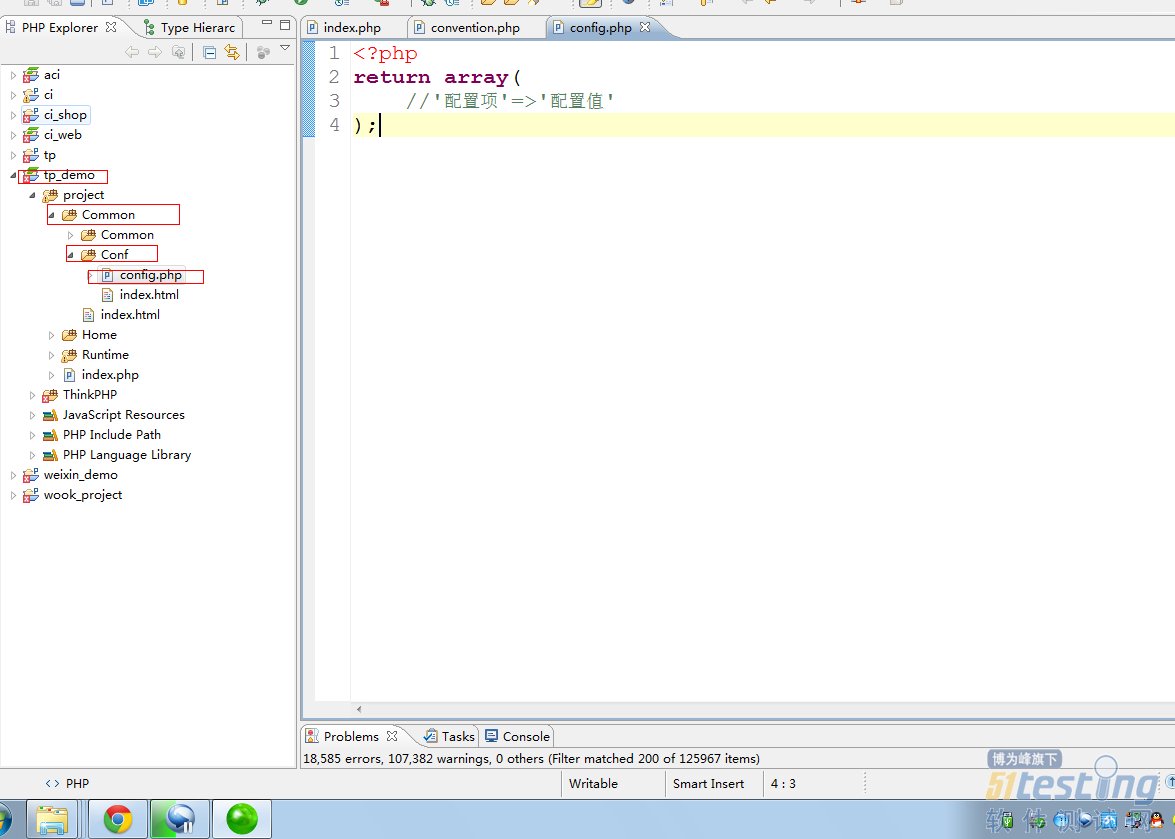Viewport: 1175px width, 839px height.
Task: Maximize the PHP Explorer view
Action: click(x=285, y=25)
